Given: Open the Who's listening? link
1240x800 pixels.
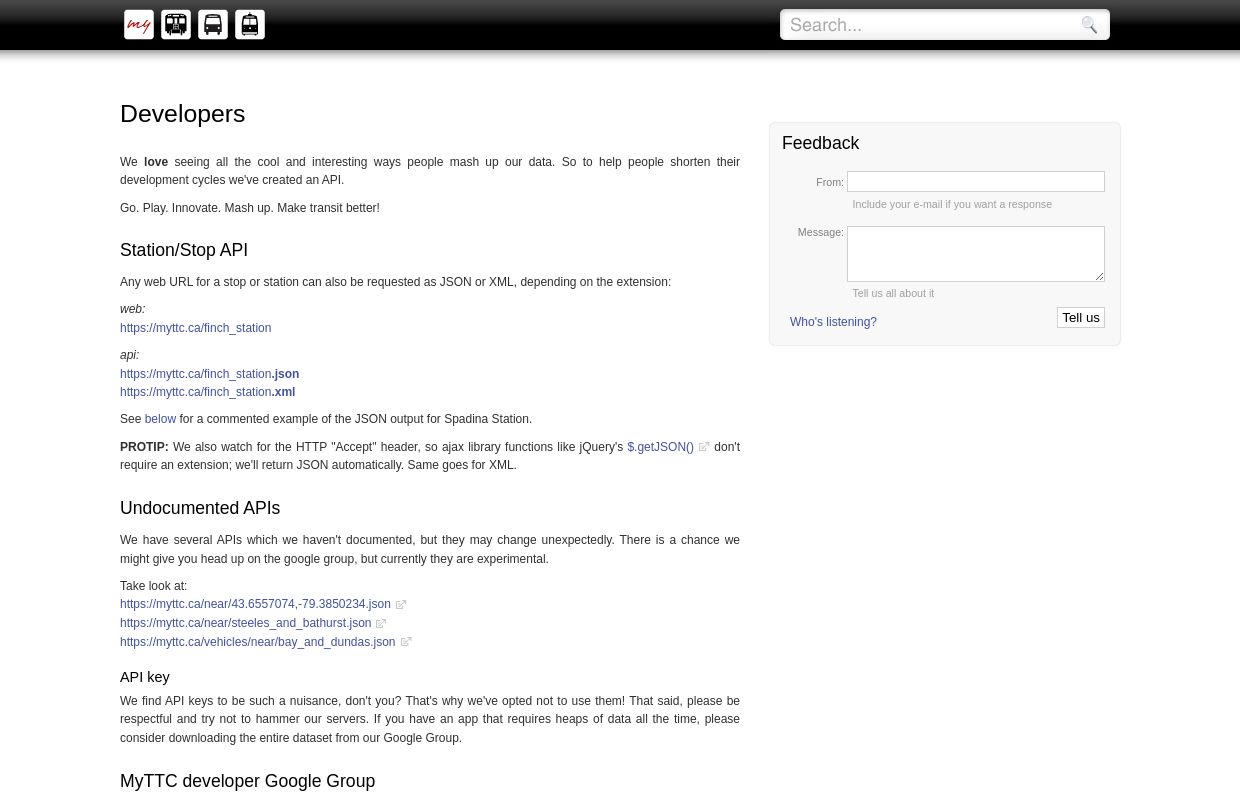Looking at the screenshot, I should click(833, 322).
